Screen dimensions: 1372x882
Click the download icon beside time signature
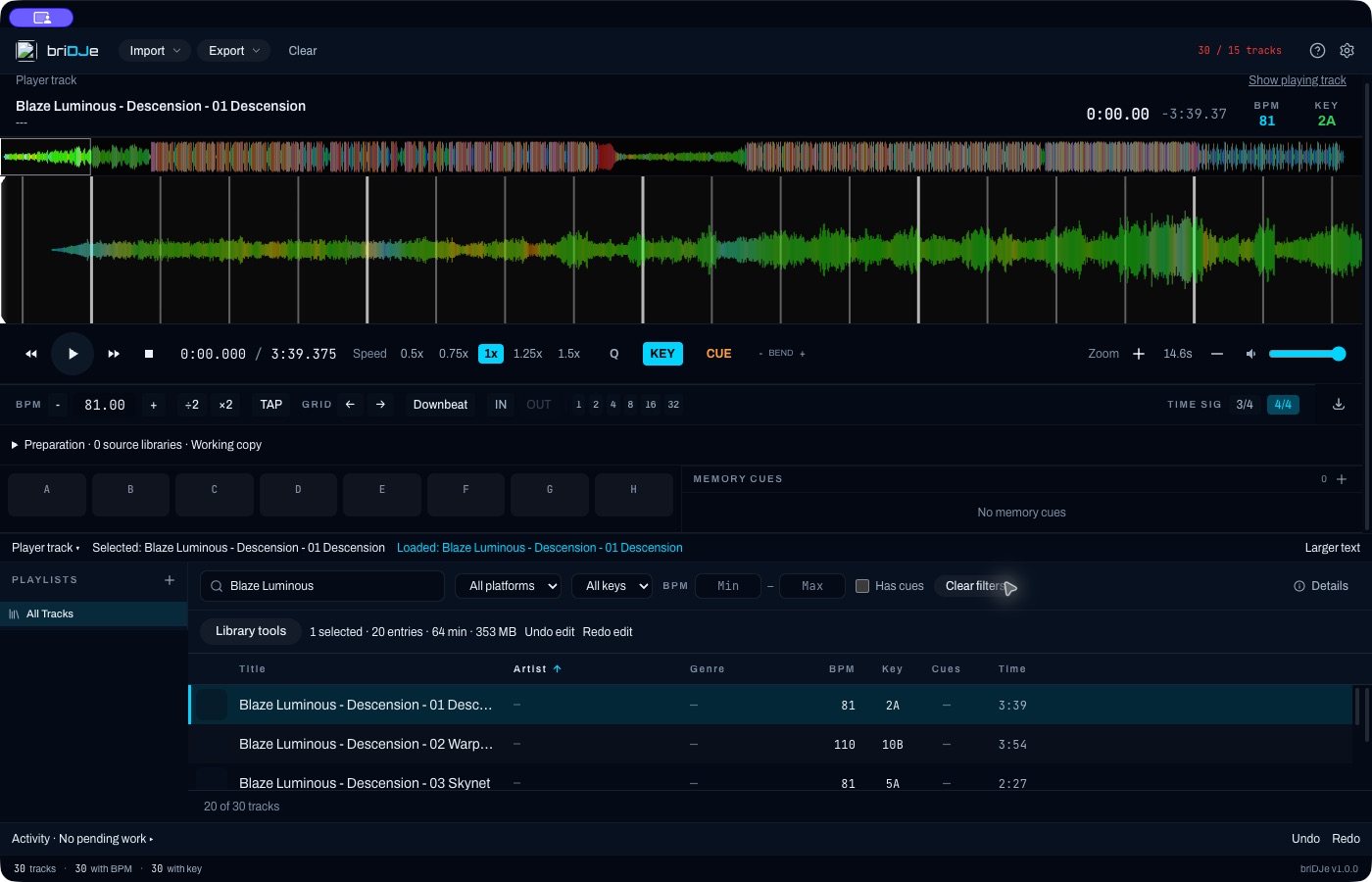coord(1339,405)
